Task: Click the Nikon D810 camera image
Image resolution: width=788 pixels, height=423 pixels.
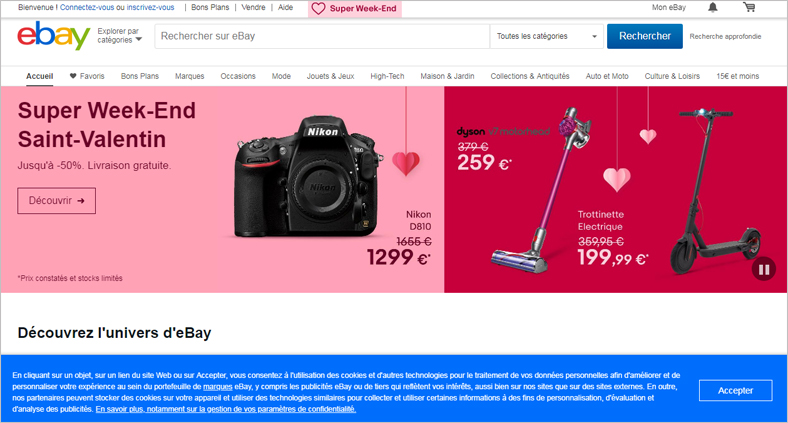Action: pos(308,177)
